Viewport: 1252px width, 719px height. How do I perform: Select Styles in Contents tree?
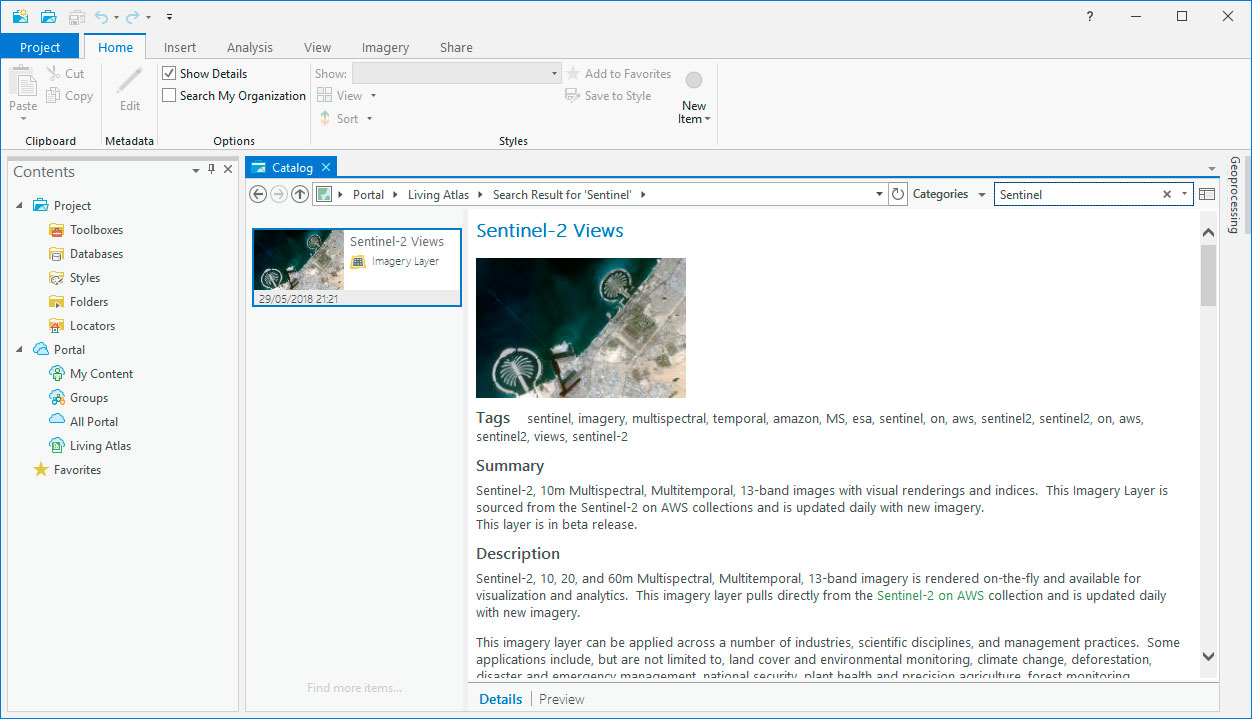[x=85, y=278]
